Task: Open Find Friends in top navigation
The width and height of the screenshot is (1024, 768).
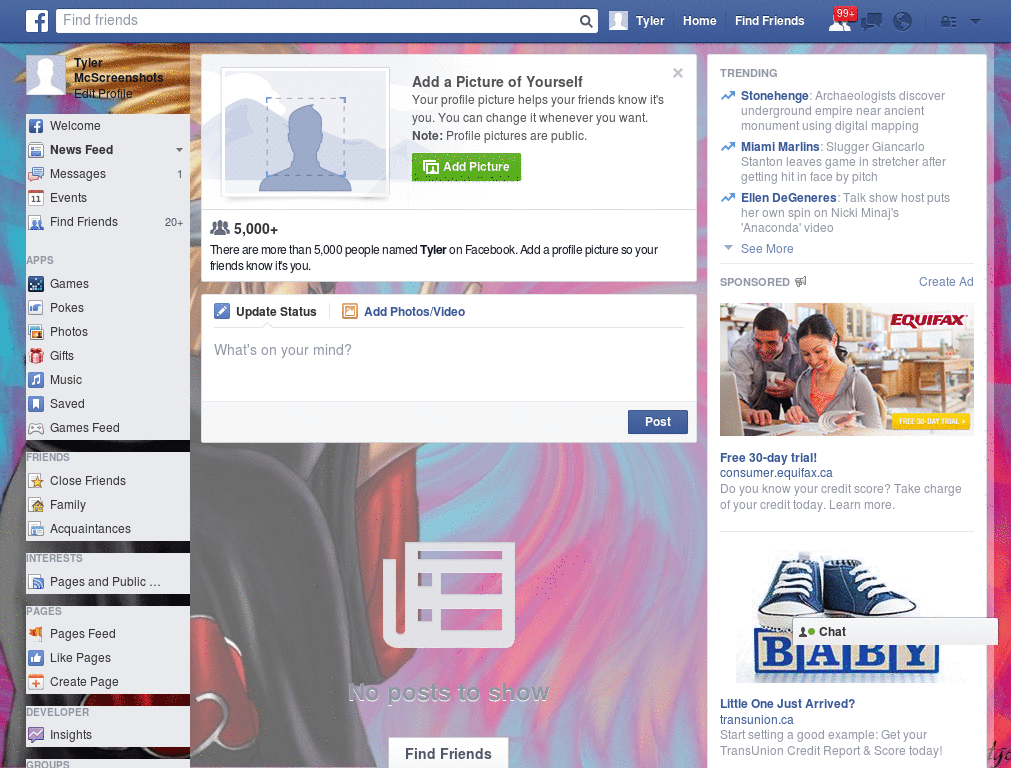Action: click(769, 21)
